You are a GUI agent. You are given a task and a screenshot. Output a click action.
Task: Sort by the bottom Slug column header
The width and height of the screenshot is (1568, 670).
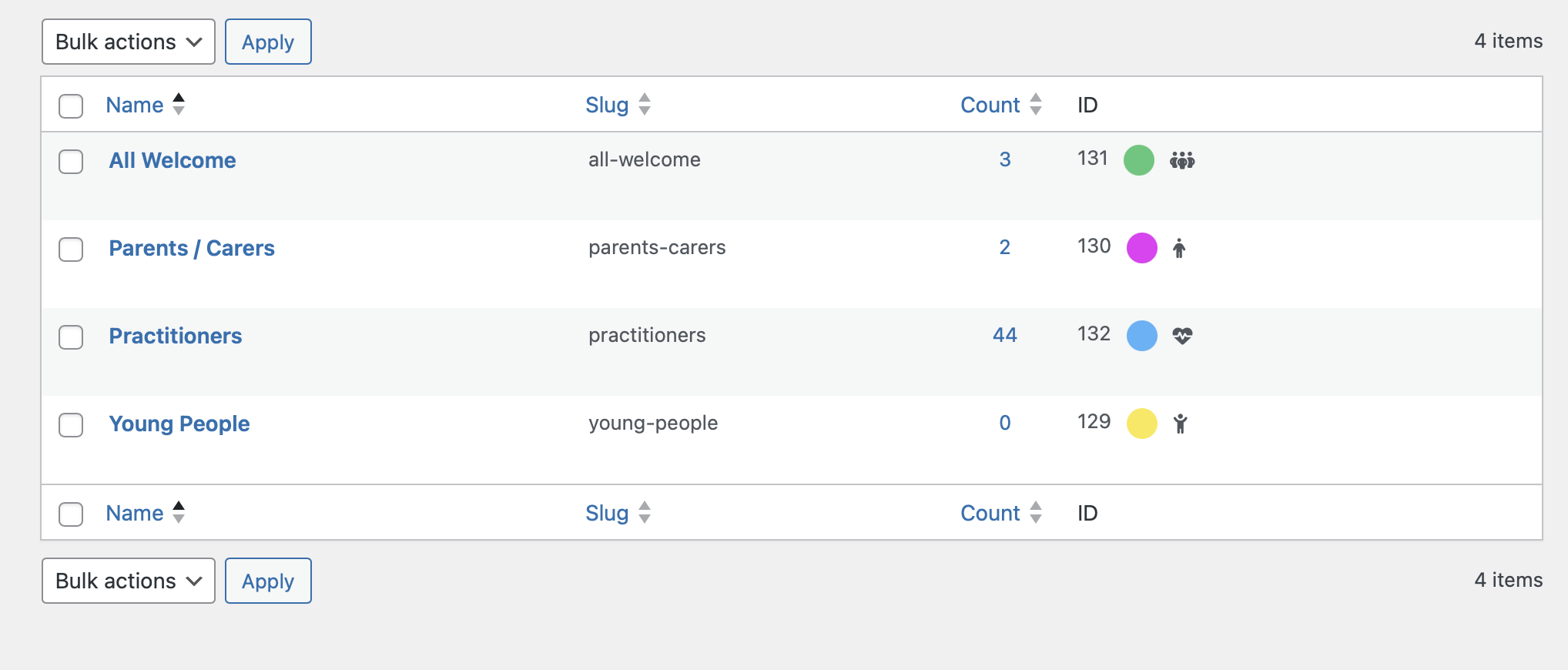607,513
